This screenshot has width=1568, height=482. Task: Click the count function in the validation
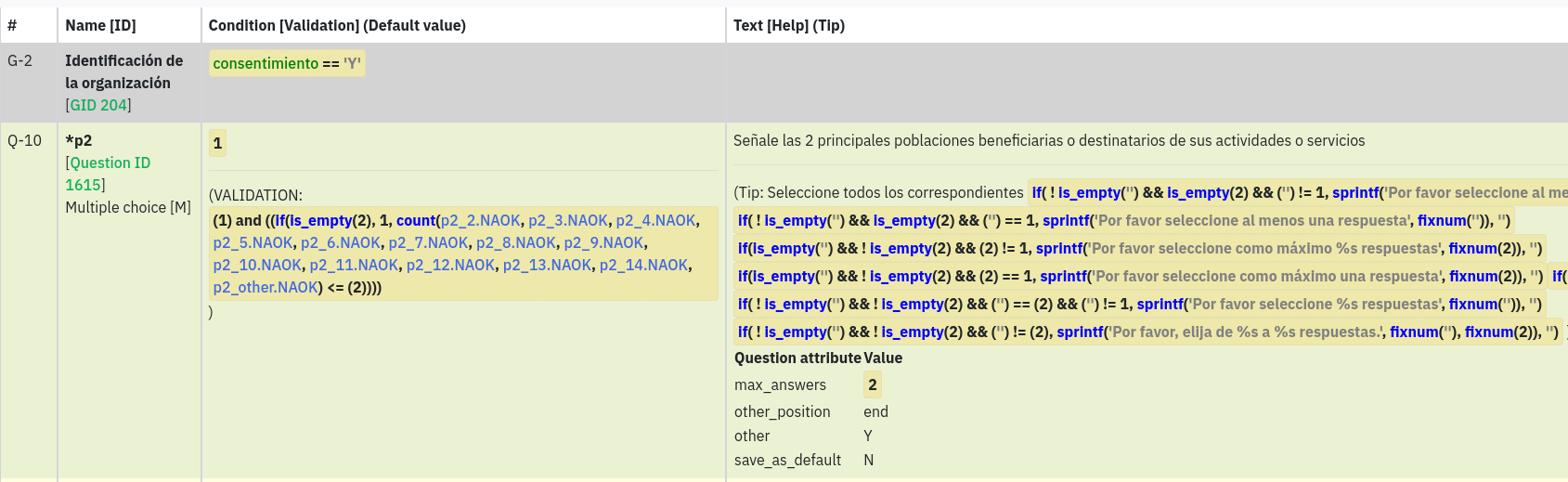415,220
